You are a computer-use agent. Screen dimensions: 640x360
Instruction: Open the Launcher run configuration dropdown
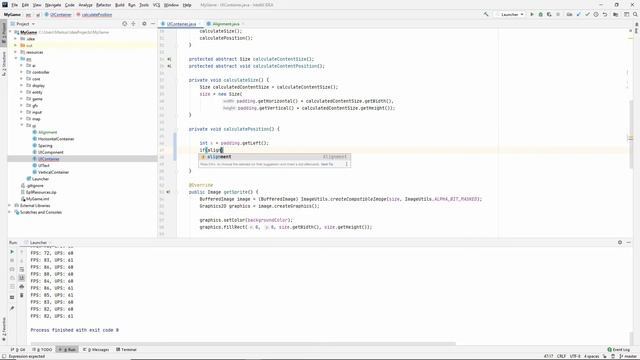(x=509, y=14)
